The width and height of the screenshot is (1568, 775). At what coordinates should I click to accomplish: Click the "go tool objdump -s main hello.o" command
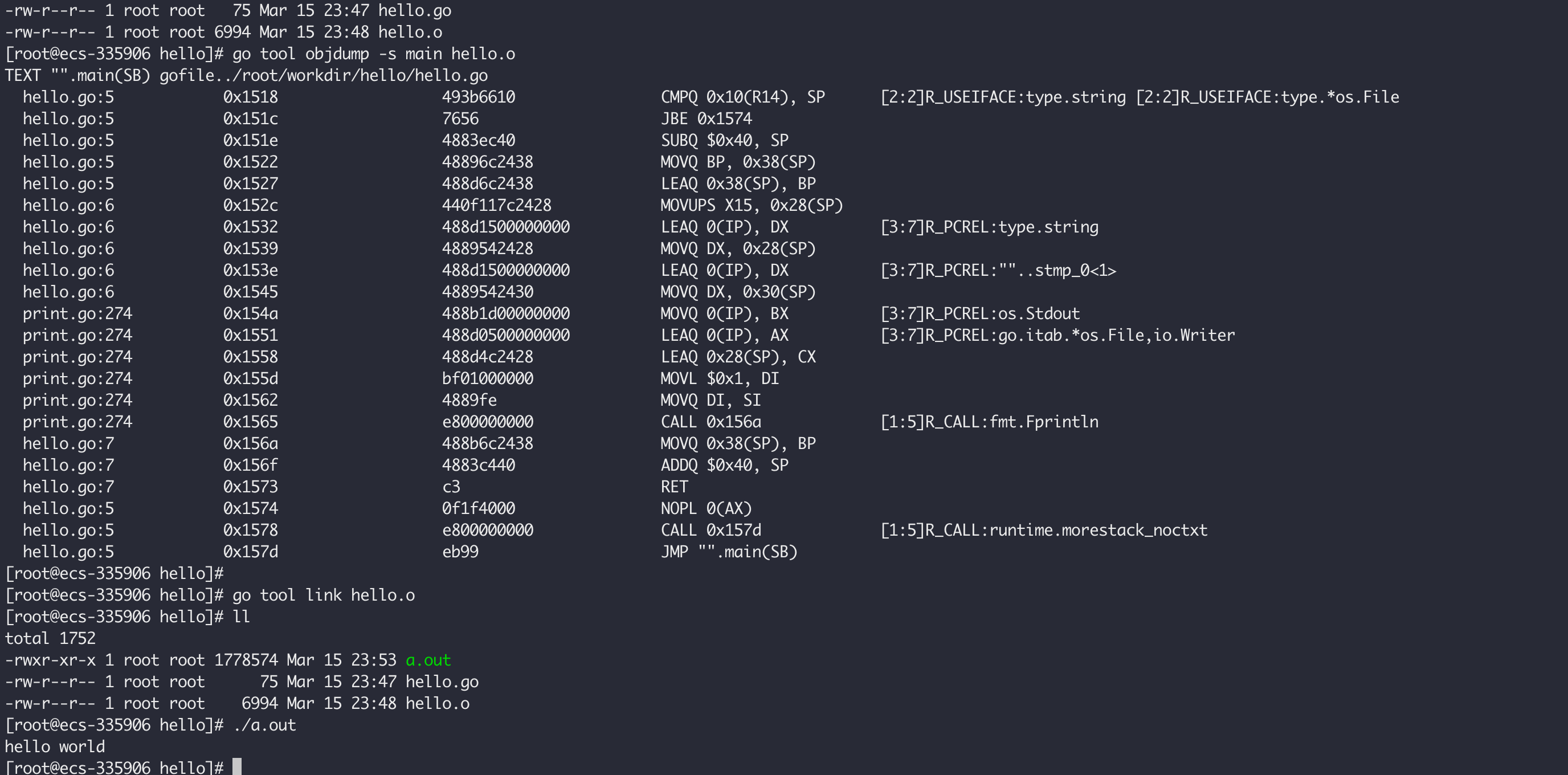click(373, 54)
